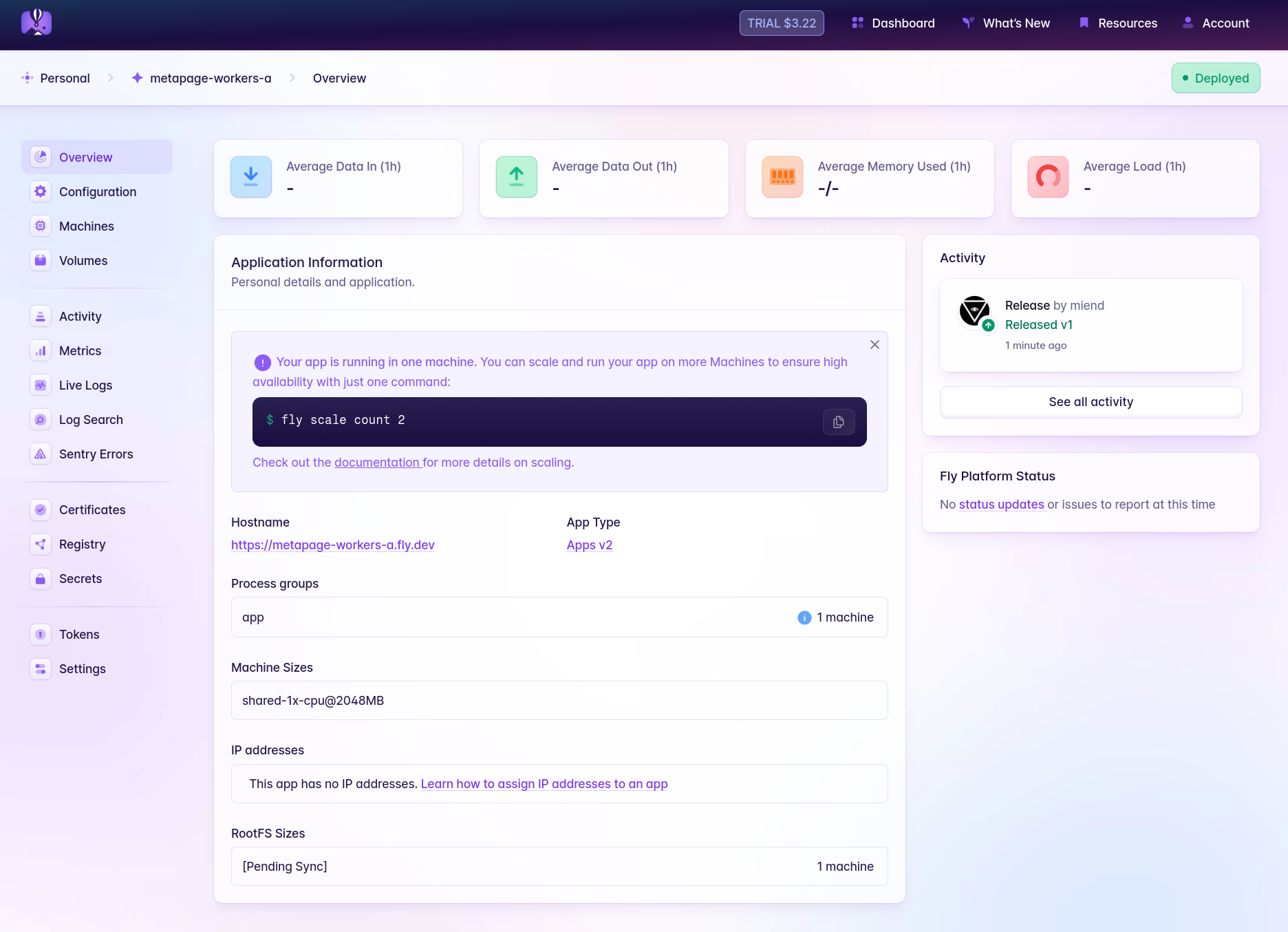Click the Registry share icon
The height and width of the screenshot is (932, 1288).
[41, 544]
